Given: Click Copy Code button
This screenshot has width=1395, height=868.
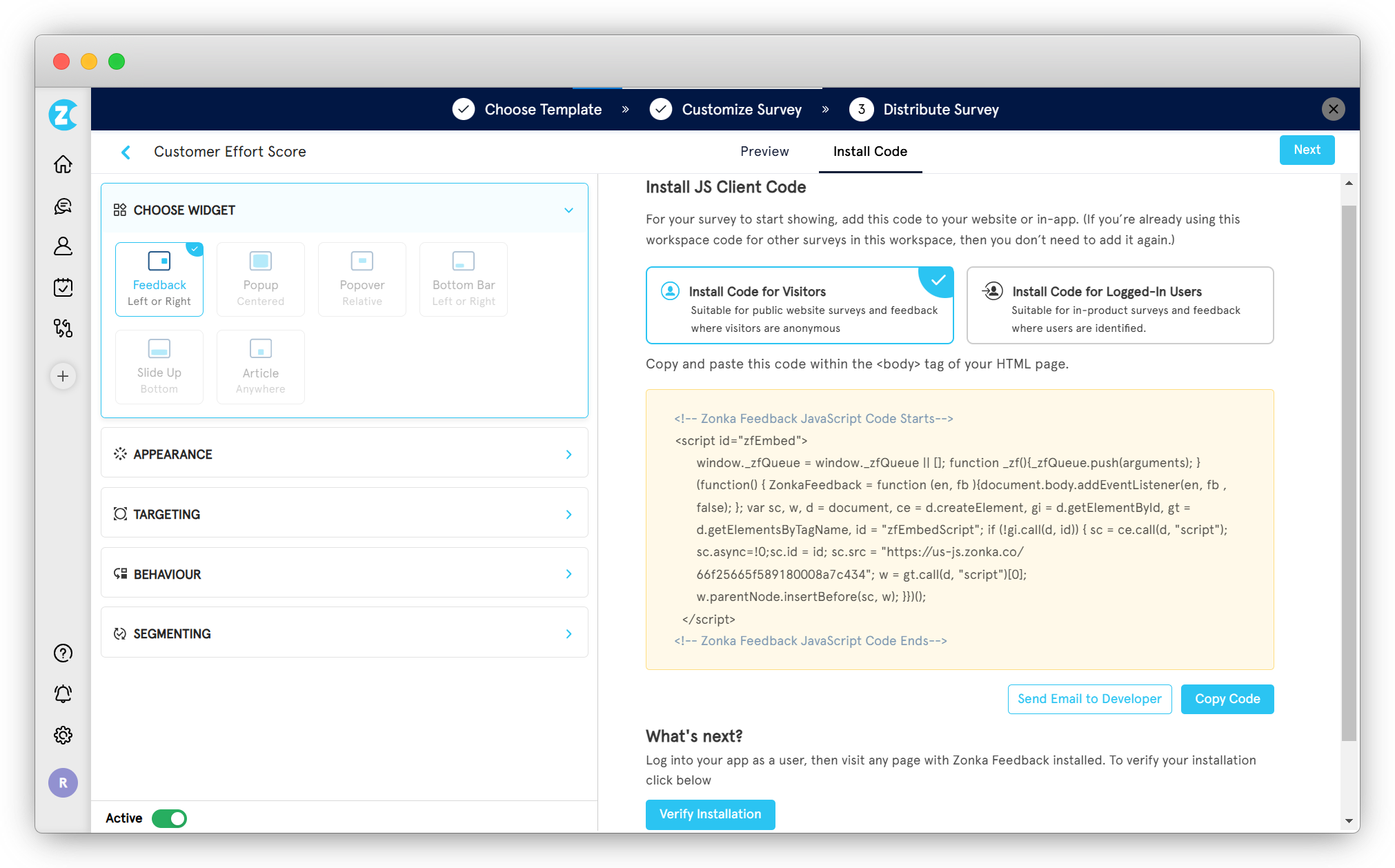Looking at the screenshot, I should click(x=1228, y=699).
